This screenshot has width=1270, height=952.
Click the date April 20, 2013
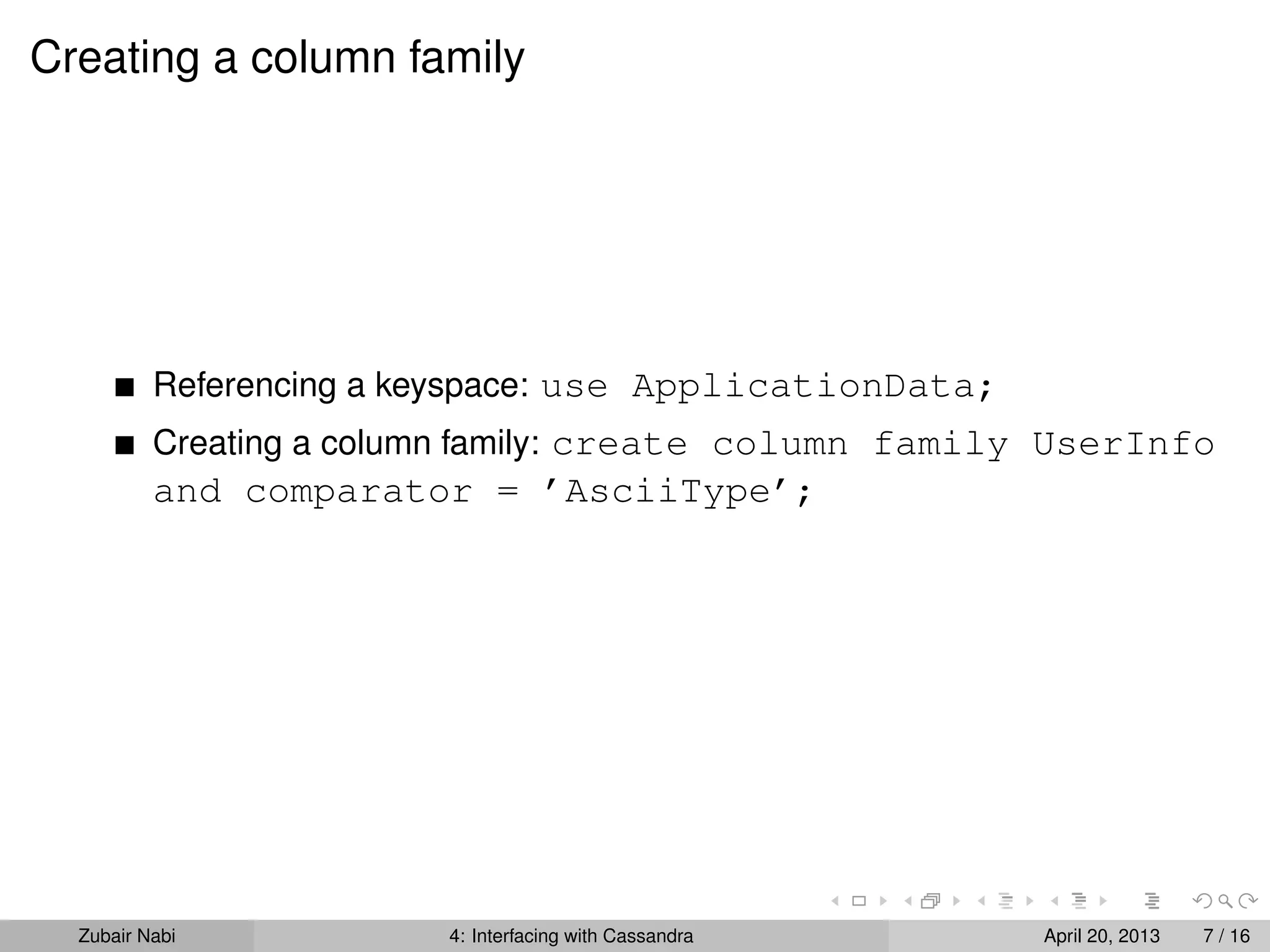coord(1102,936)
